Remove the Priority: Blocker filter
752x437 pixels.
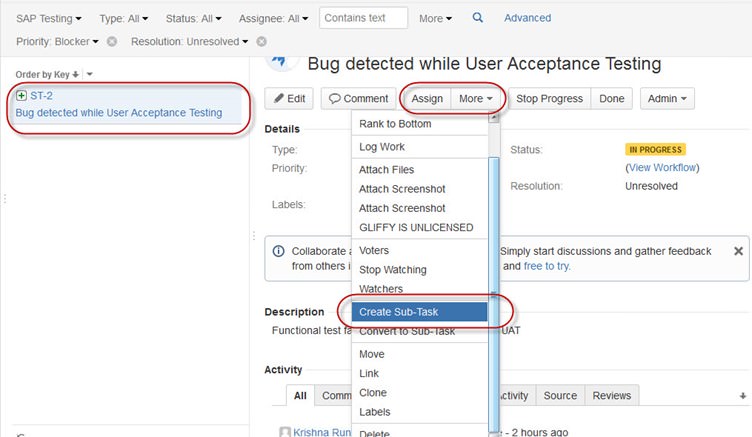[x=112, y=42]
